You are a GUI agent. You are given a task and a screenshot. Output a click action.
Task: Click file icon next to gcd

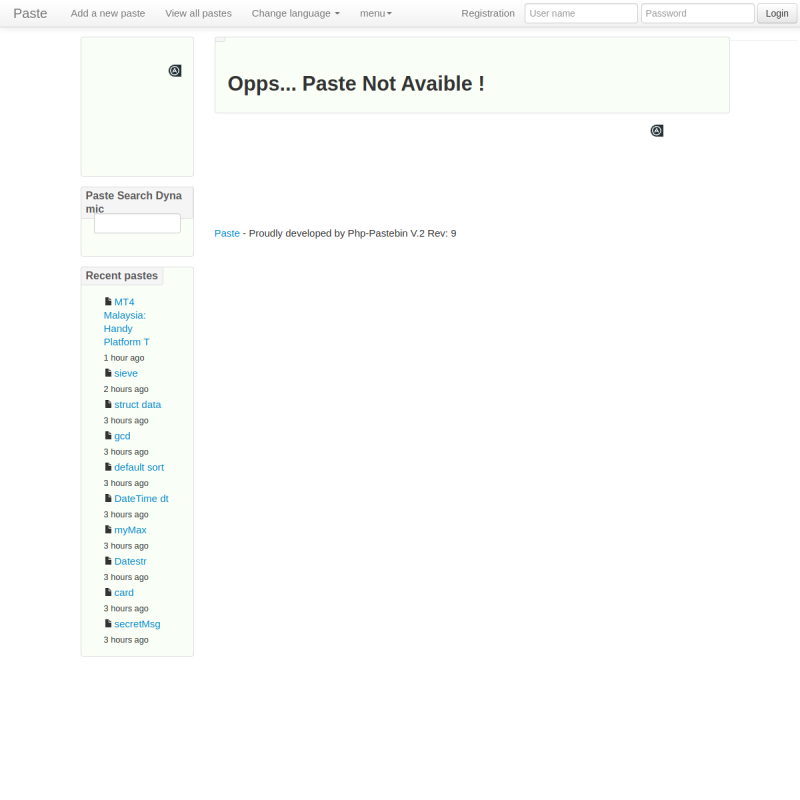(x=108, y=436)
